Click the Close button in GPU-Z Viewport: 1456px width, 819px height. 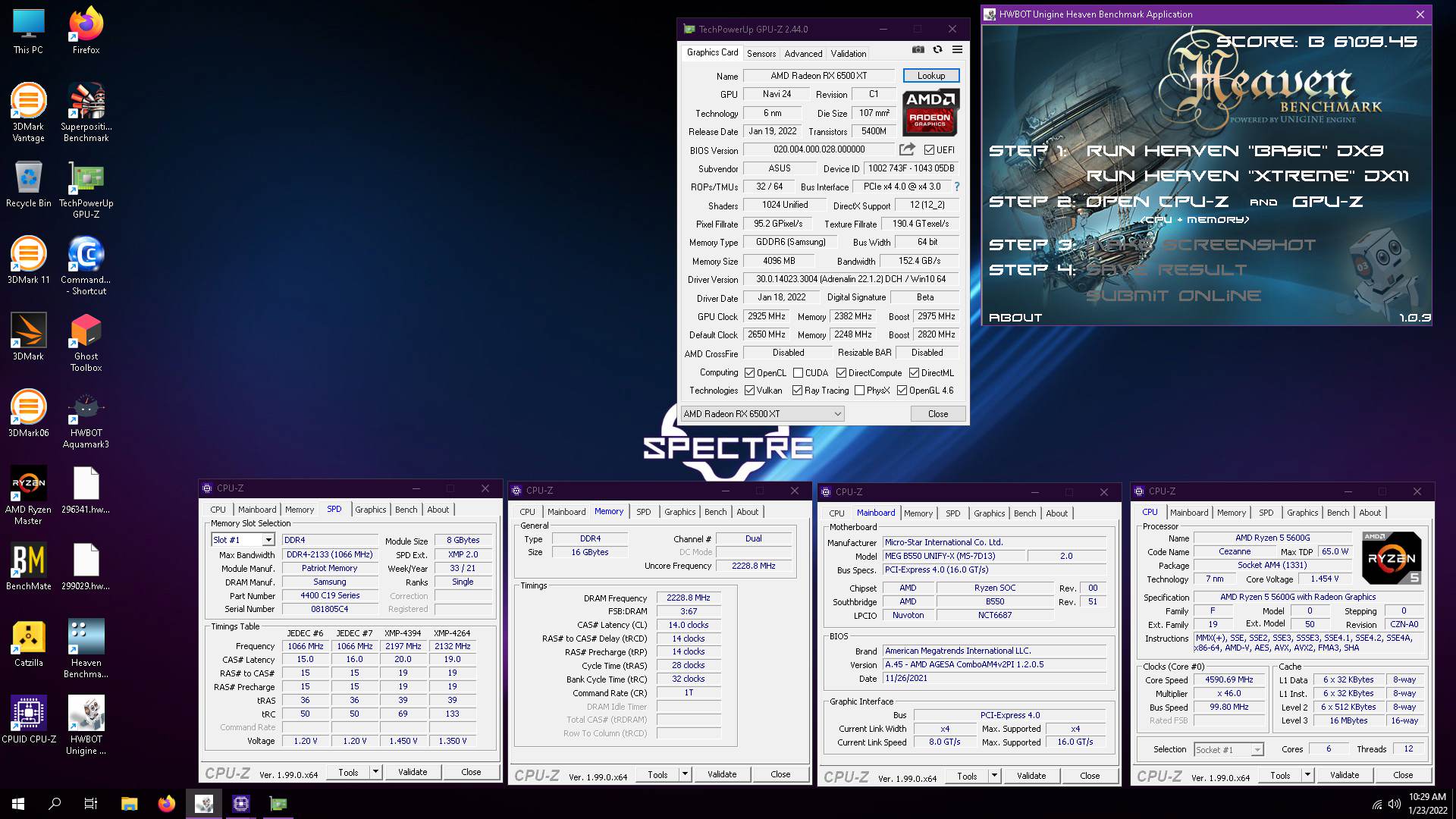pyautogui.click(x=937, y=414)
